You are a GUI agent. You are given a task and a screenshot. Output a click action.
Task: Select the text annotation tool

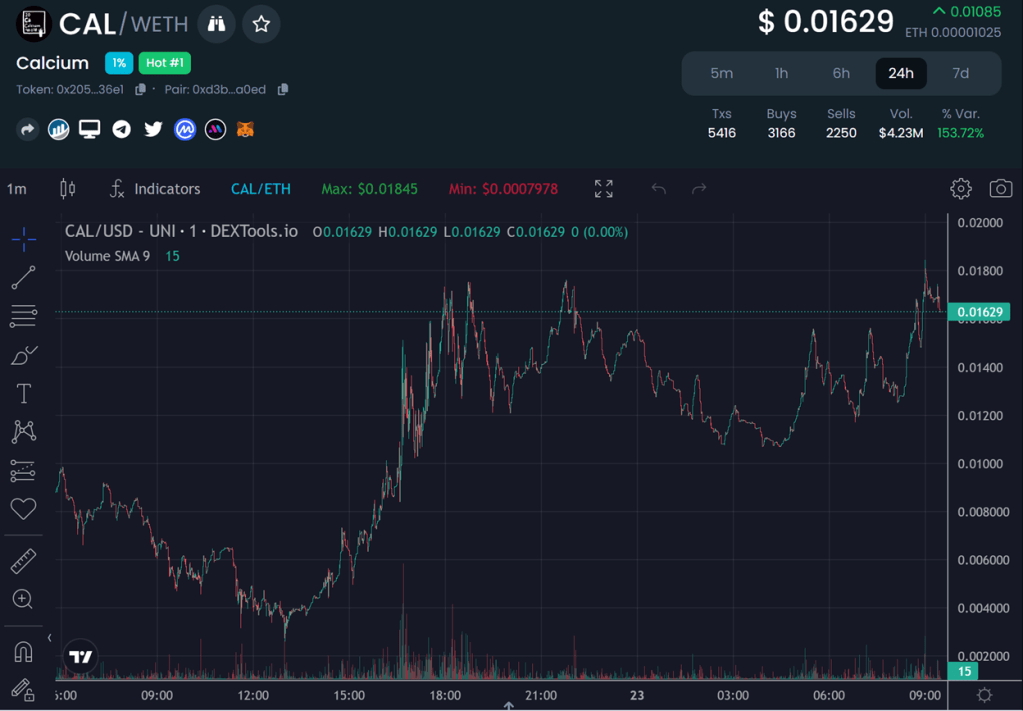pos(23,393)
